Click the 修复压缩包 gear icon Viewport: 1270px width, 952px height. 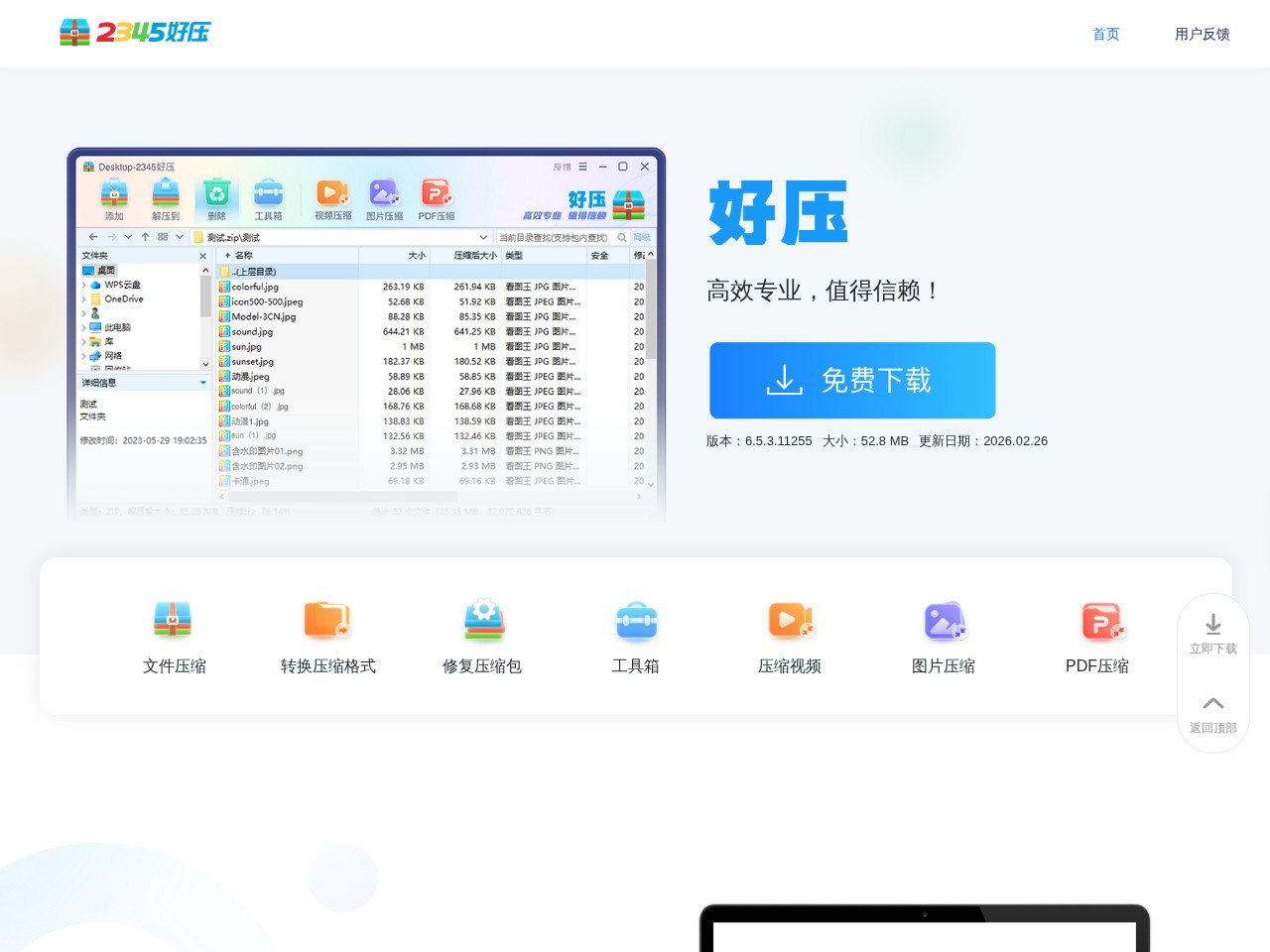coord(483,619)
